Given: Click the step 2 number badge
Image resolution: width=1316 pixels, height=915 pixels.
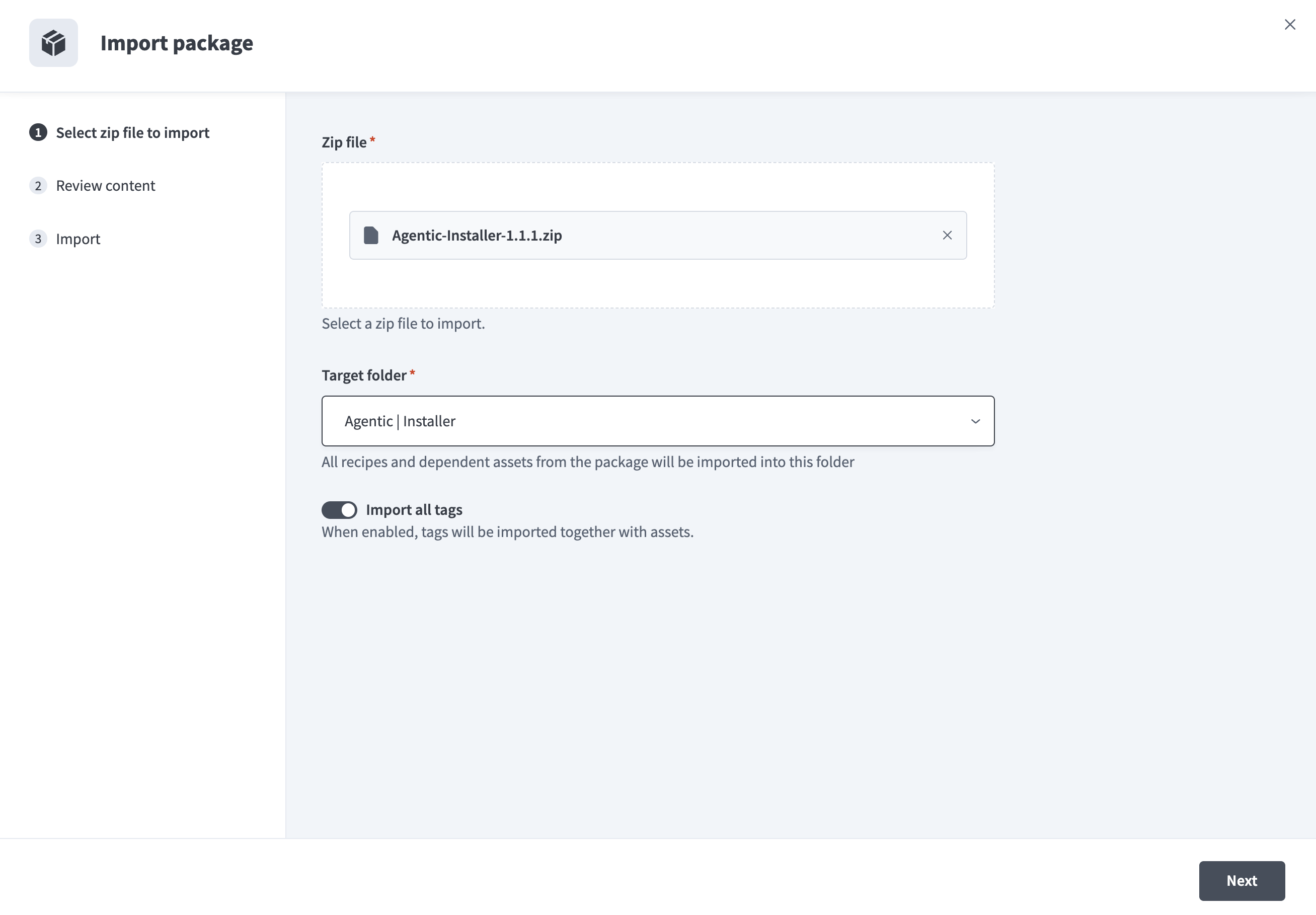Looking at the screenshot, I should tap(38, 186).
